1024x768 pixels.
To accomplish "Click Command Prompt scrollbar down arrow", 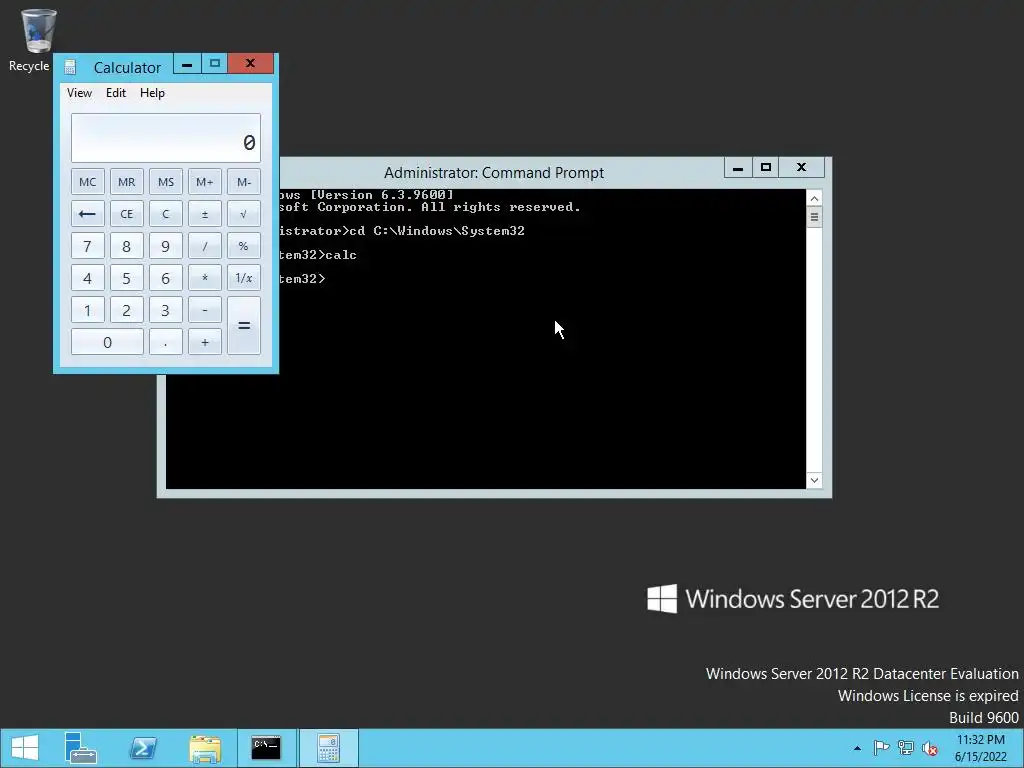I will point(814,481).
